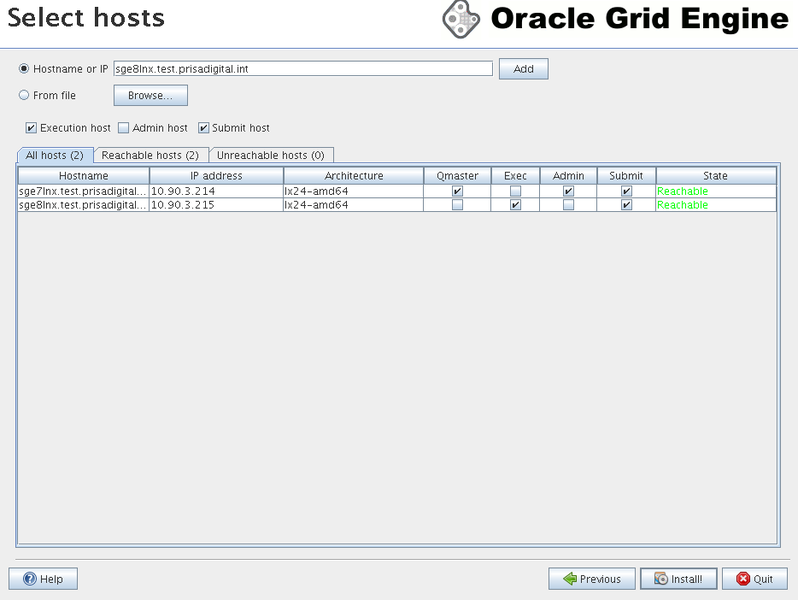798x600 pixels.
Task: Switch to the All hosts (2) tab
Action: coord(54,155)
